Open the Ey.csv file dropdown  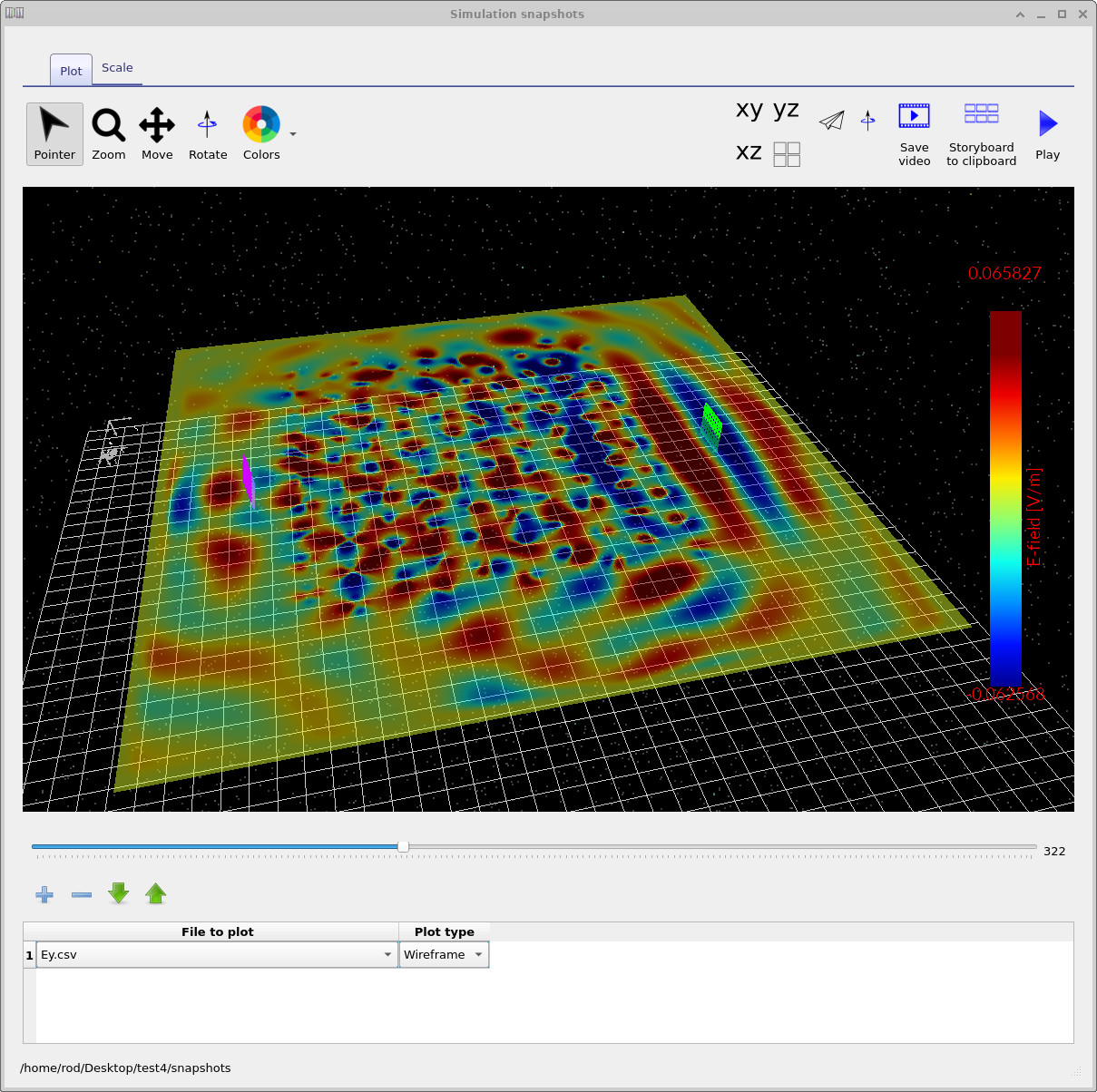point(217,954)
